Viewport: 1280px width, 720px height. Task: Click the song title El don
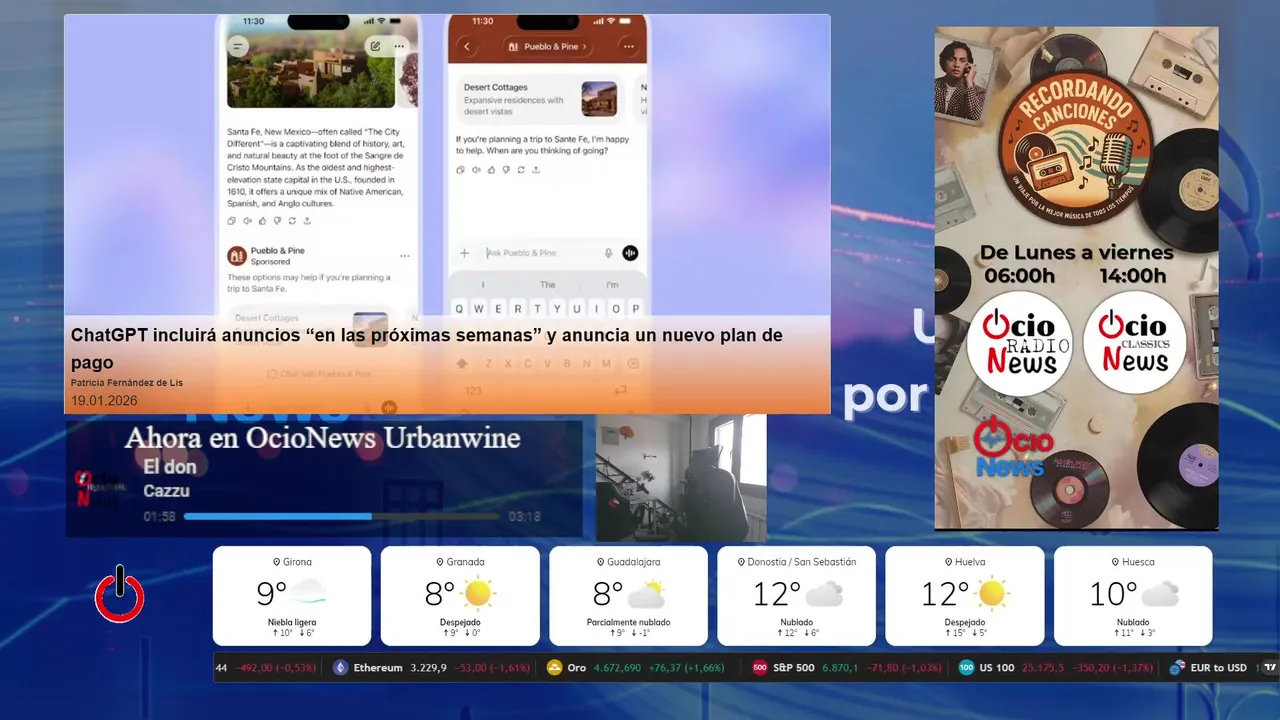[x=170, y=466]
